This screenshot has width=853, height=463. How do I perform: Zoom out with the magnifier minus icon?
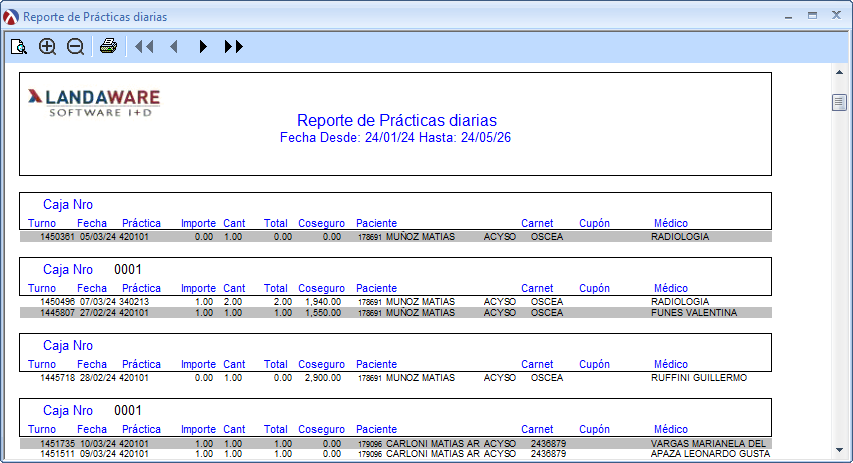[76, 47]
